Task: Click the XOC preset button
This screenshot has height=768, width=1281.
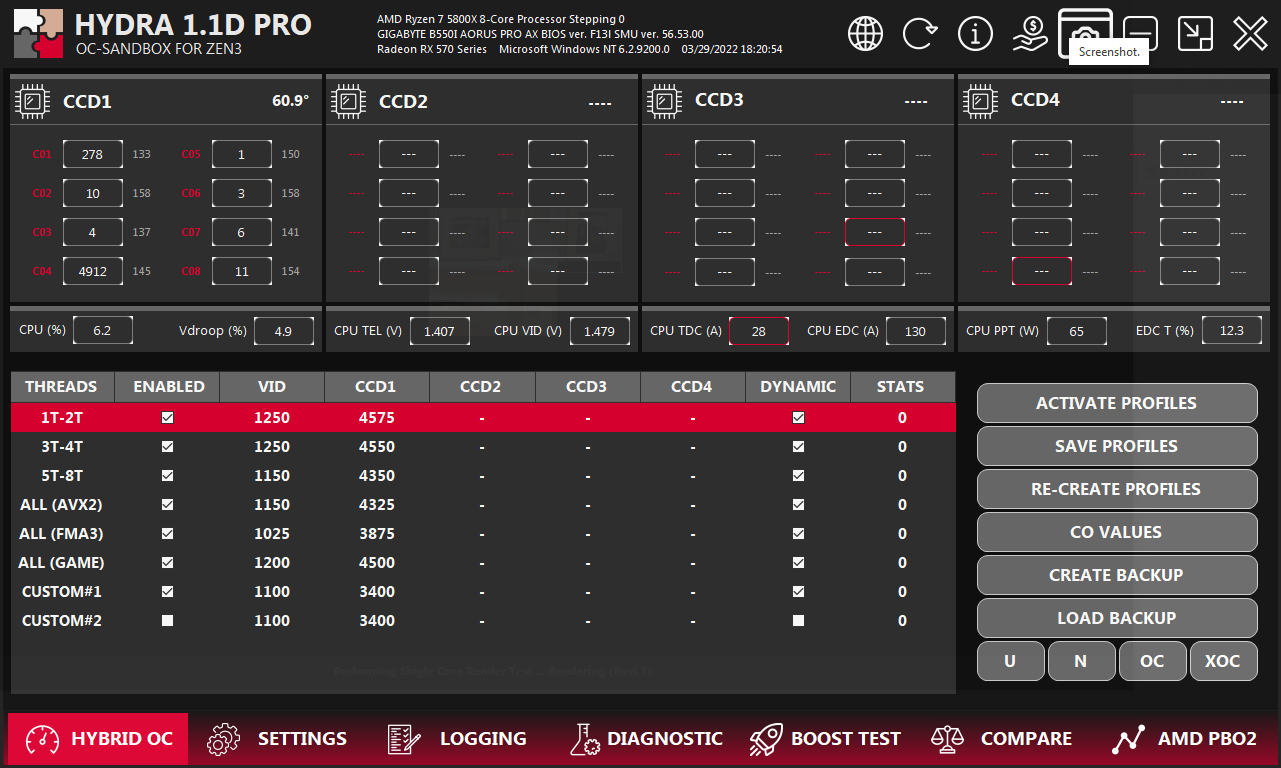Action: 1223,661
